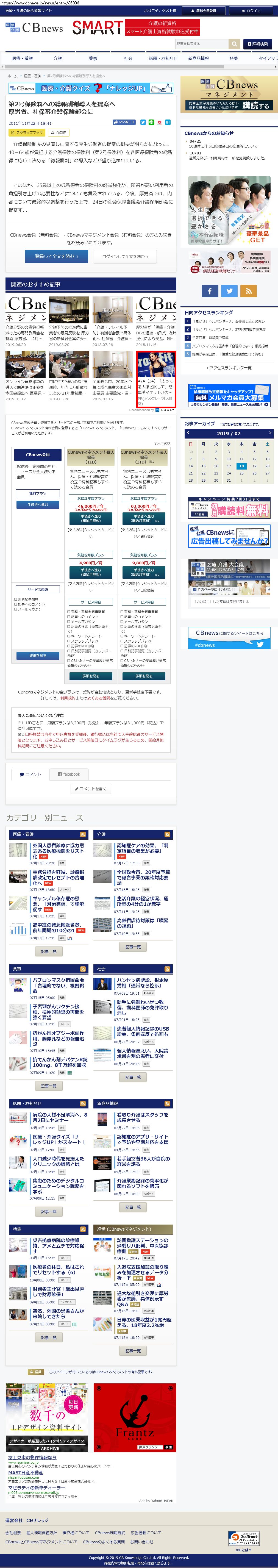Open article ハンセン病訴訟、根本厚労相
The height and width of the screenshot is (1568, 278).
[142, 983]
